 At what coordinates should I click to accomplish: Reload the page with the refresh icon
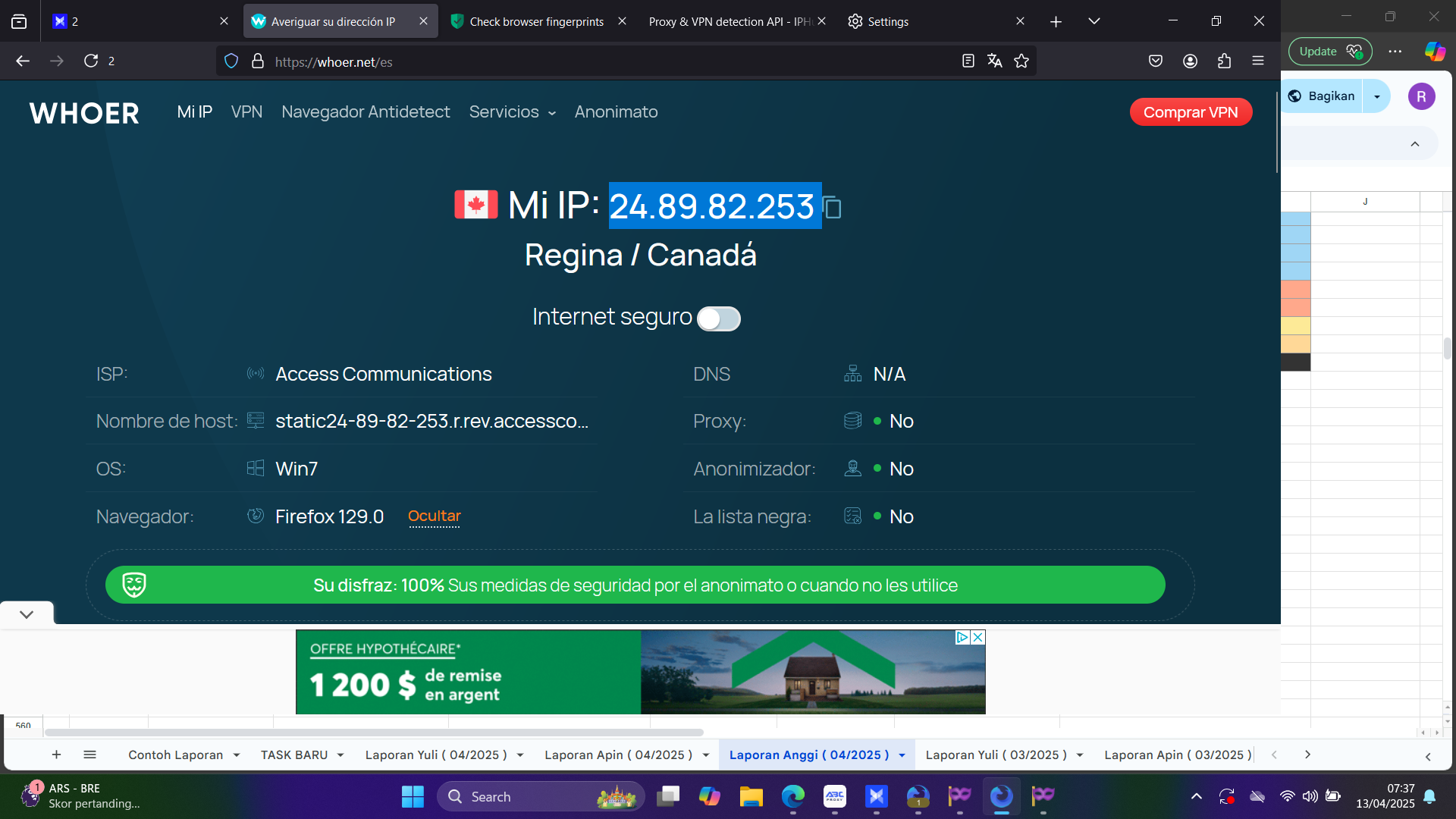(91, 61)
